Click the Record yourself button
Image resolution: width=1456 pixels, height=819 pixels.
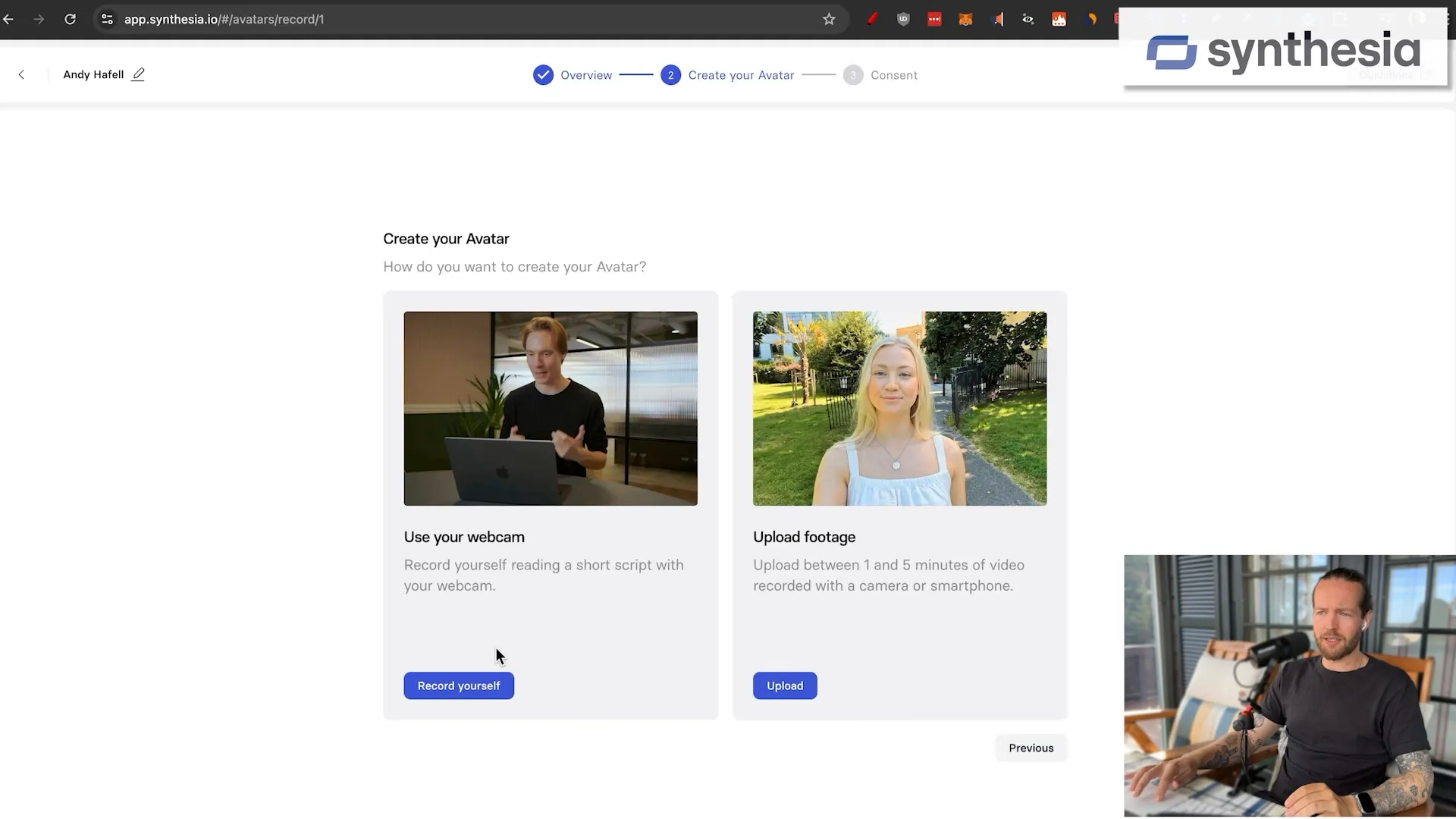click(x=459, y=686)
